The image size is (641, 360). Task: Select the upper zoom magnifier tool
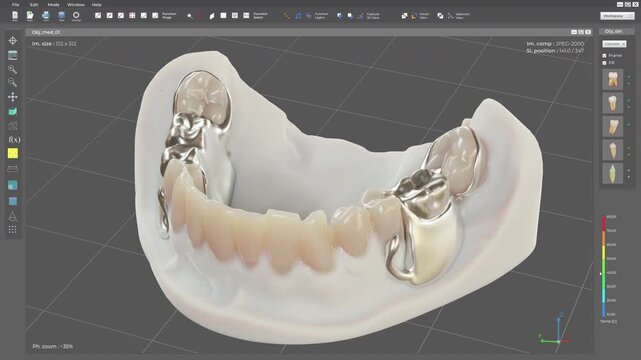[13, 69]
